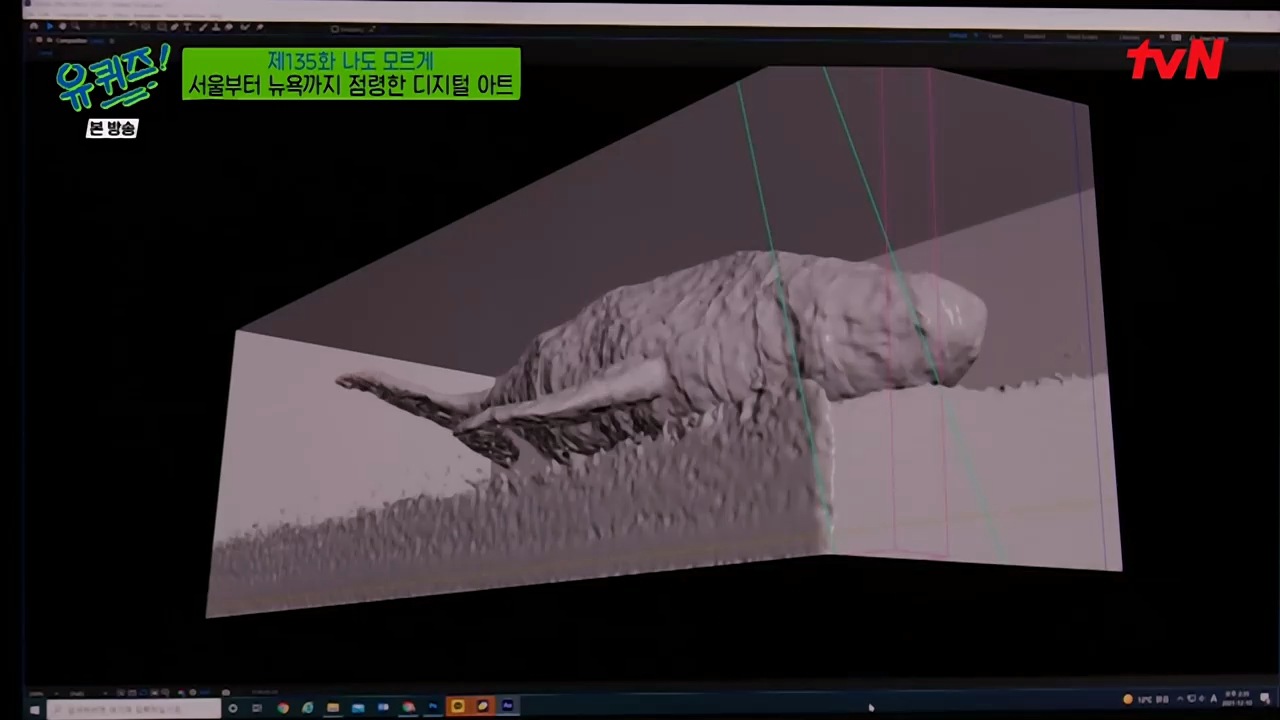Image resolution: width=1280 pixels, height=720 pixels.
Task: Switch to the Composition viewer tab
Action: [75, 41]
